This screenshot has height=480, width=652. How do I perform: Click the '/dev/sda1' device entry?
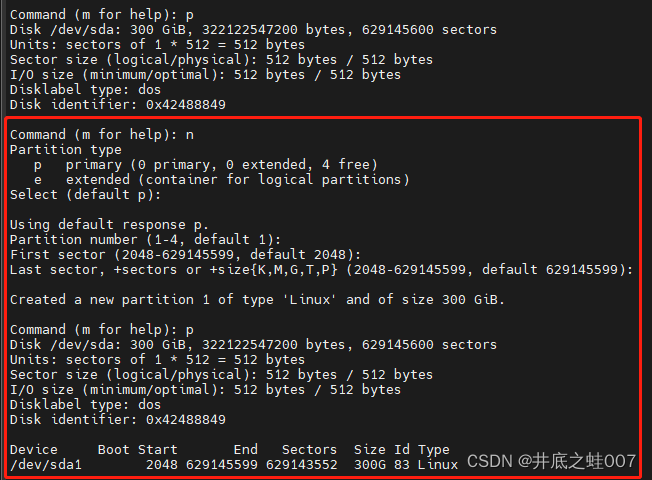tap(46, 465)
